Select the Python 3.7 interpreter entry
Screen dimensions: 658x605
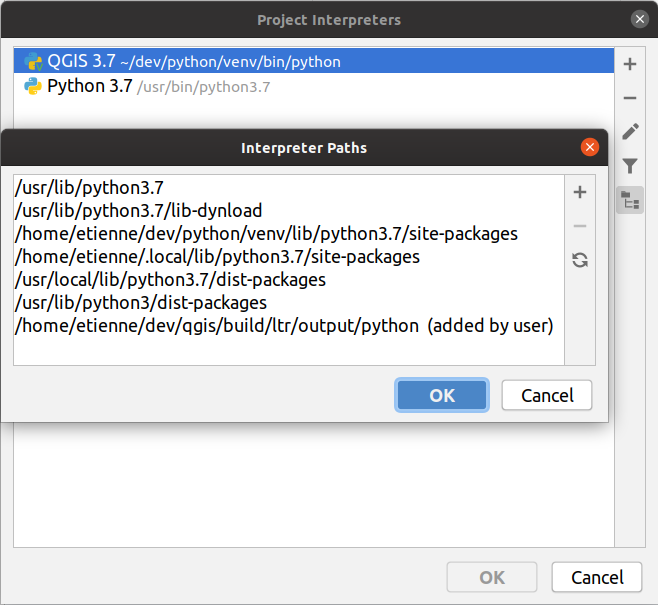coord(90,87)
